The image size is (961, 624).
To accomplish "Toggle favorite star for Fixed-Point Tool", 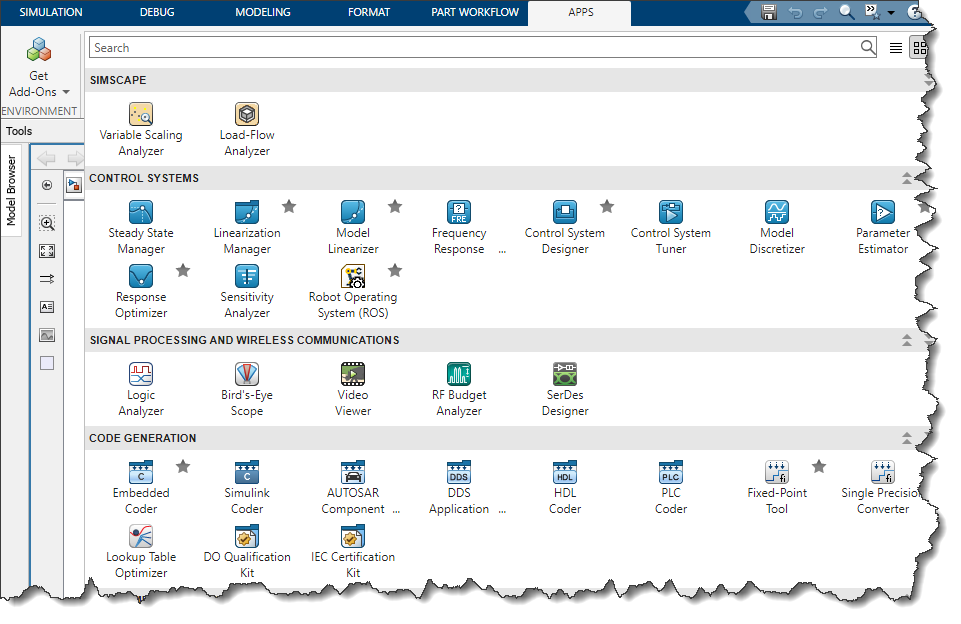I will 819,466.
